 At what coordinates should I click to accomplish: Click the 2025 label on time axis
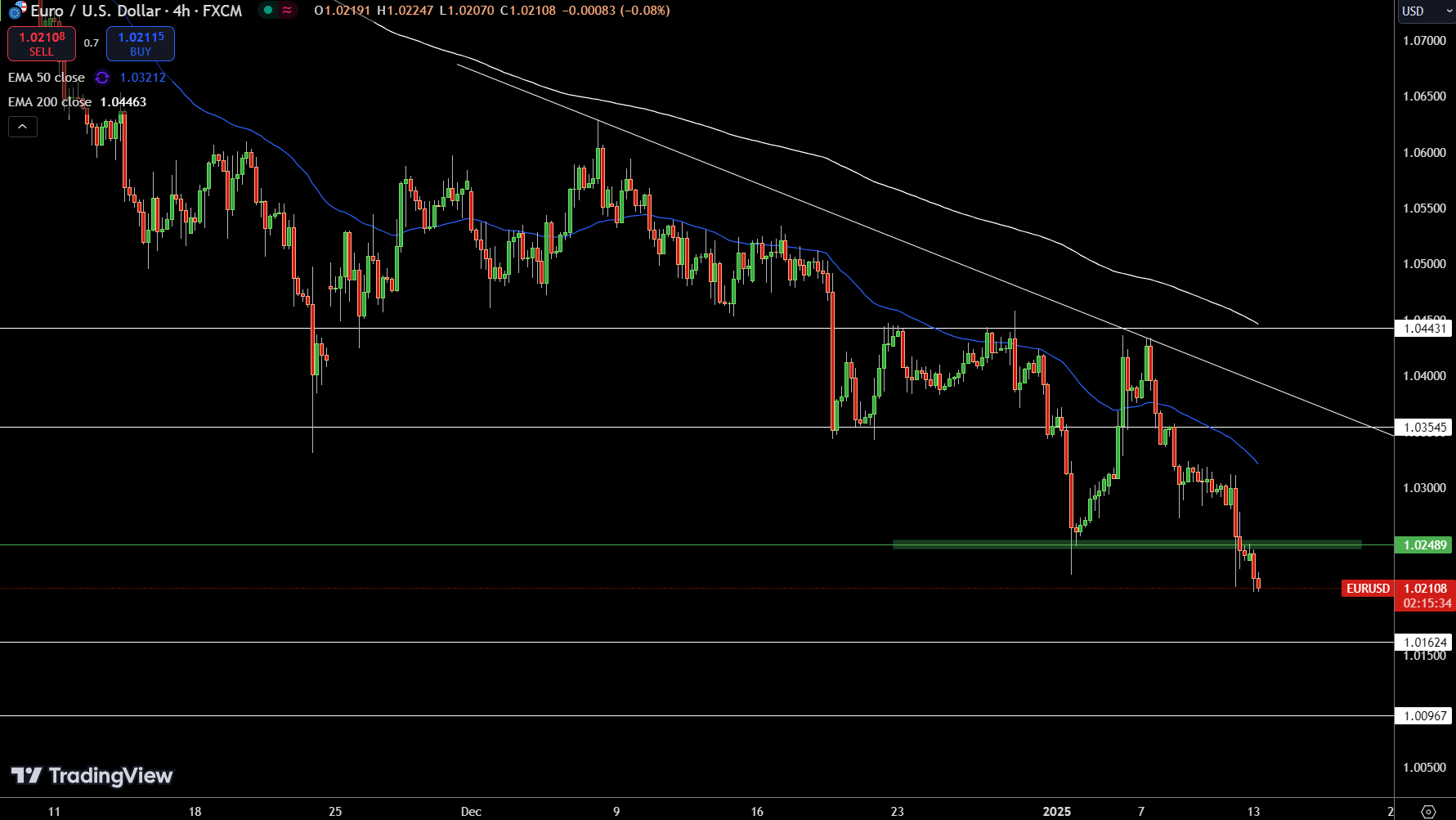pos(1057,812)
